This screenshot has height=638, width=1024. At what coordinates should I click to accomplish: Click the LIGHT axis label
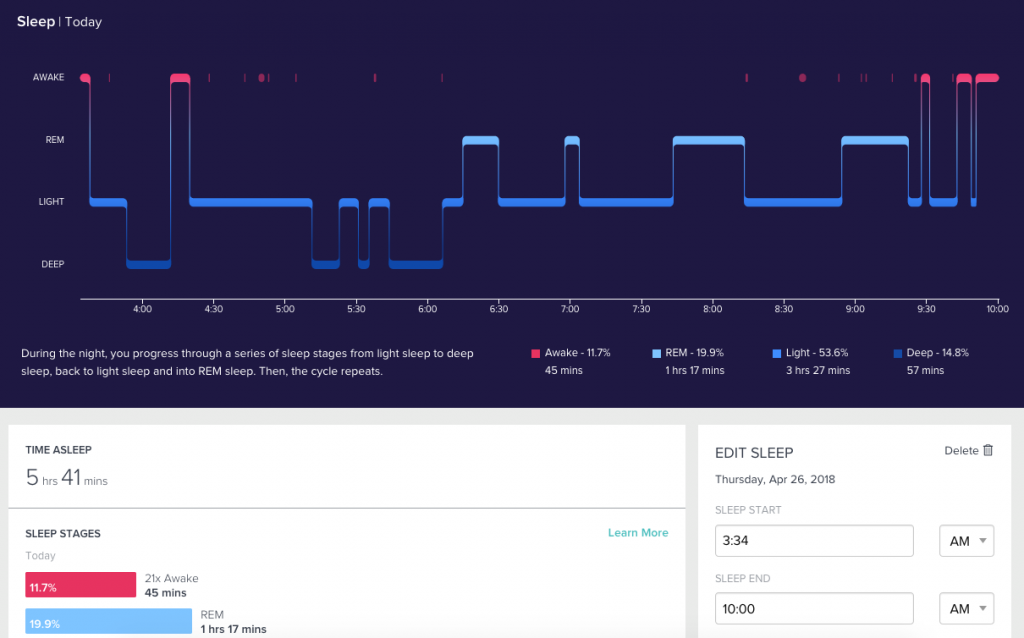(x=51, y=202)
